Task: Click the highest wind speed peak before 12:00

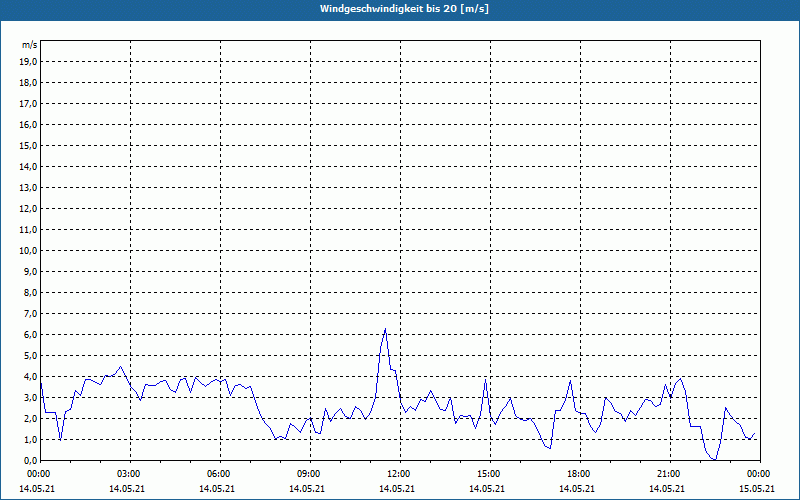Action: tap(385, 329)
